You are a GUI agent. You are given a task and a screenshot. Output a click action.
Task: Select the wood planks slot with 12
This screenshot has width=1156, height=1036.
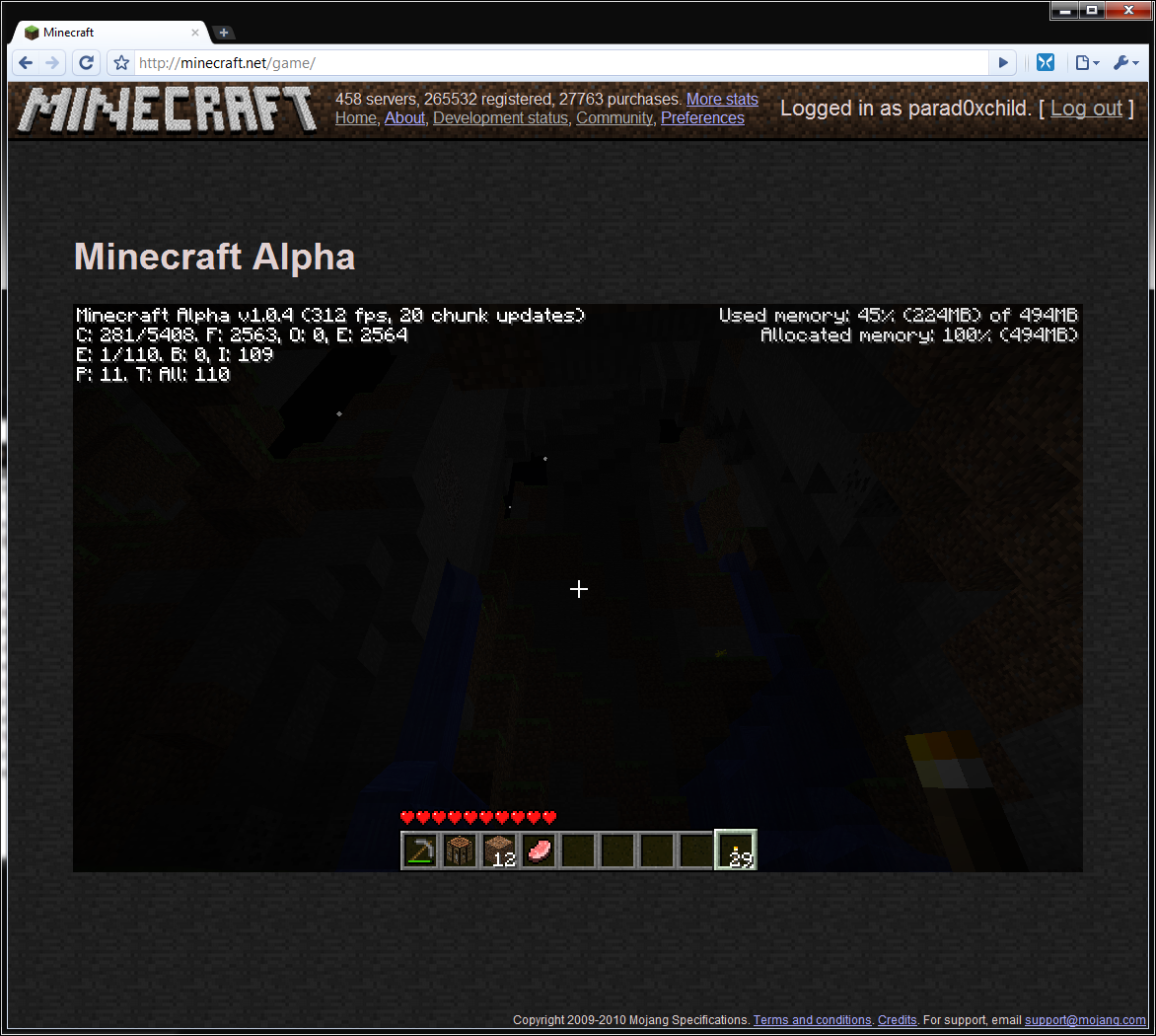(x=499, y=851)
